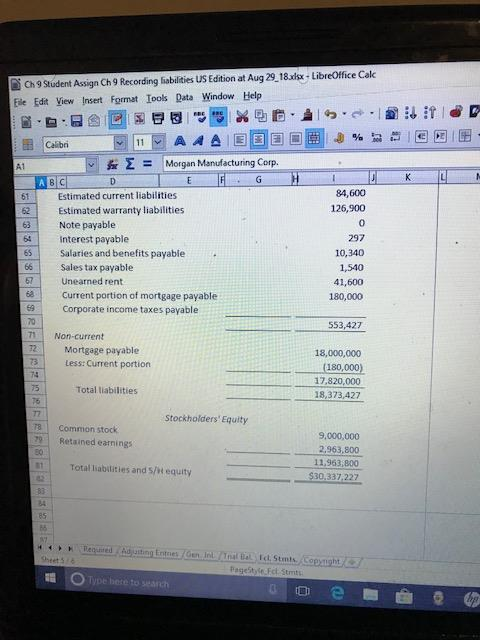The width and height of the screenshot is (480, 640).
Task: Click next sheet navigation arrow
Action: [60, 548]
